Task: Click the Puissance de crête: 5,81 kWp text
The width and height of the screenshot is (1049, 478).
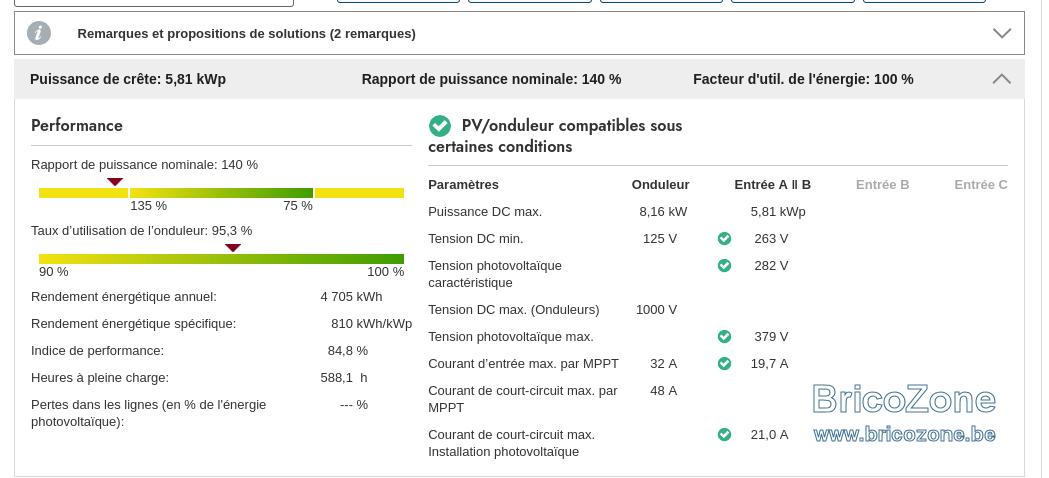Action: tap(128, 79)
